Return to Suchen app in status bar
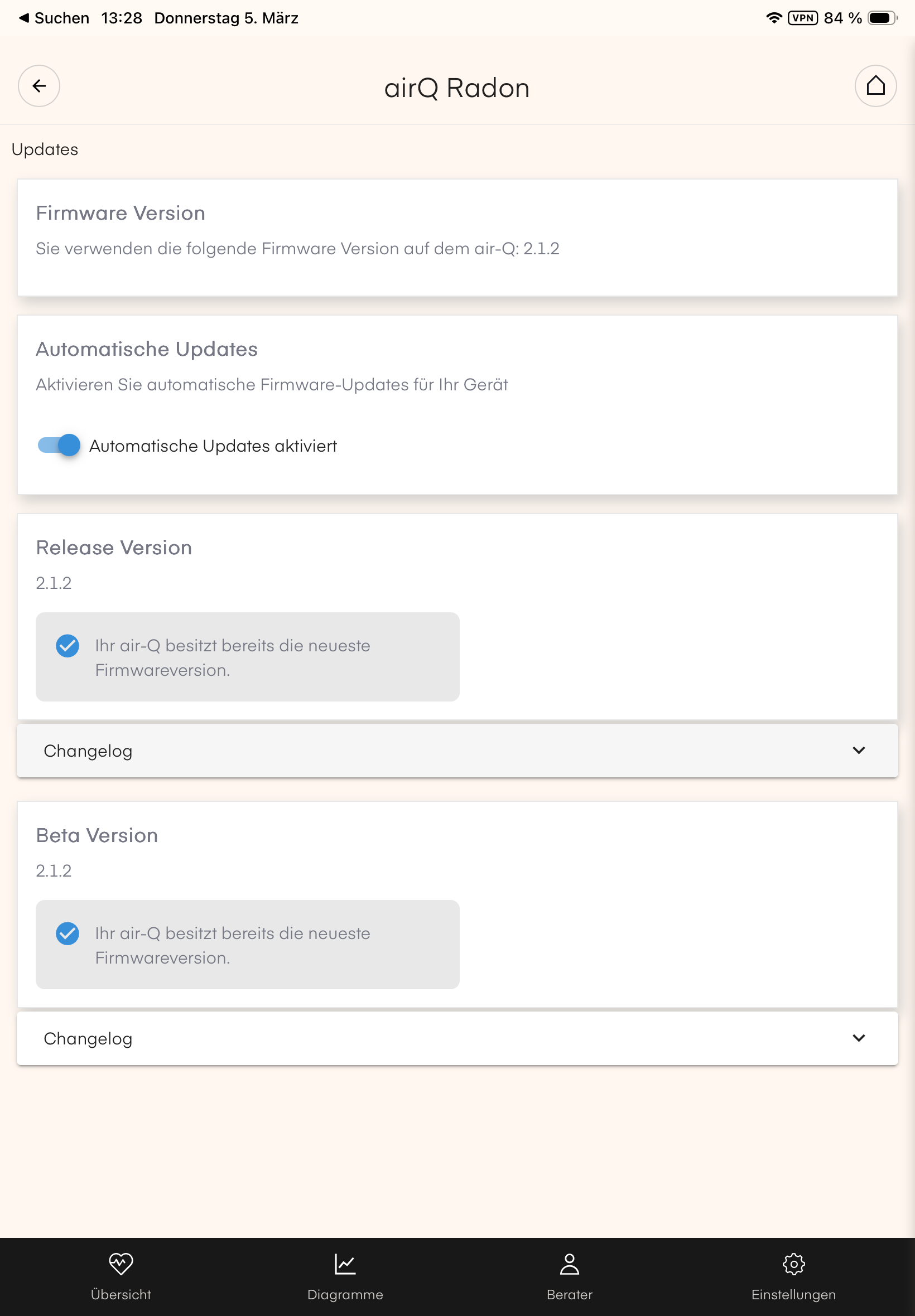Image resolution: width=915 pixels, height=1316 pixels. tap(55, 18)
